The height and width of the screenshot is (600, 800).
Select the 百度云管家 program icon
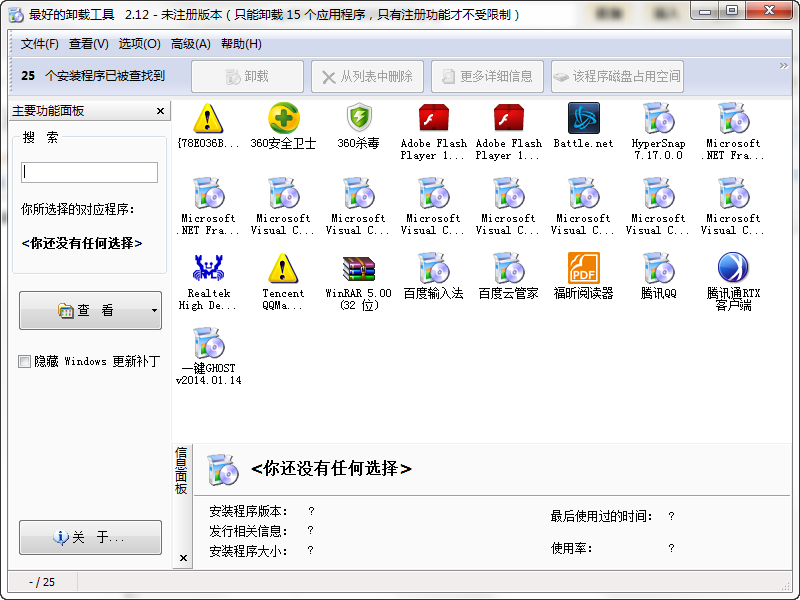coord(509,268)
